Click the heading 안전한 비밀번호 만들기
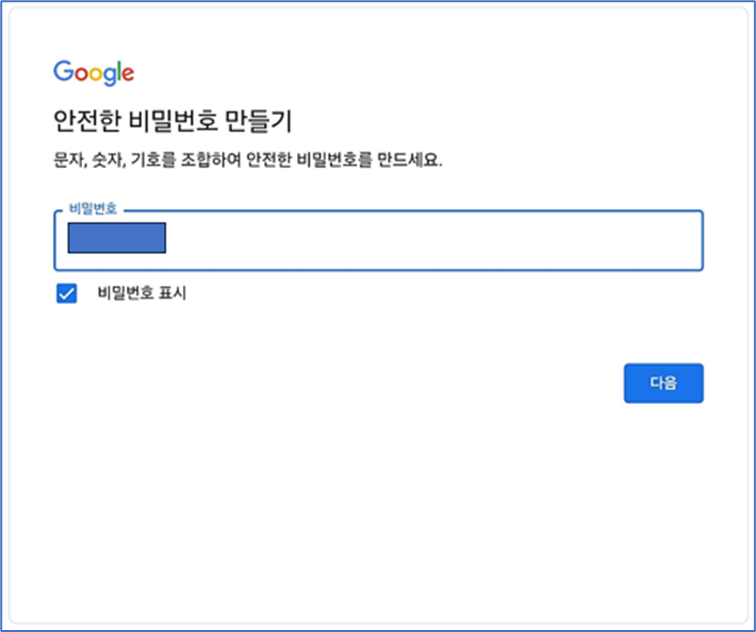The width and height of the screenshot is (756, 632). click(173, 121)
